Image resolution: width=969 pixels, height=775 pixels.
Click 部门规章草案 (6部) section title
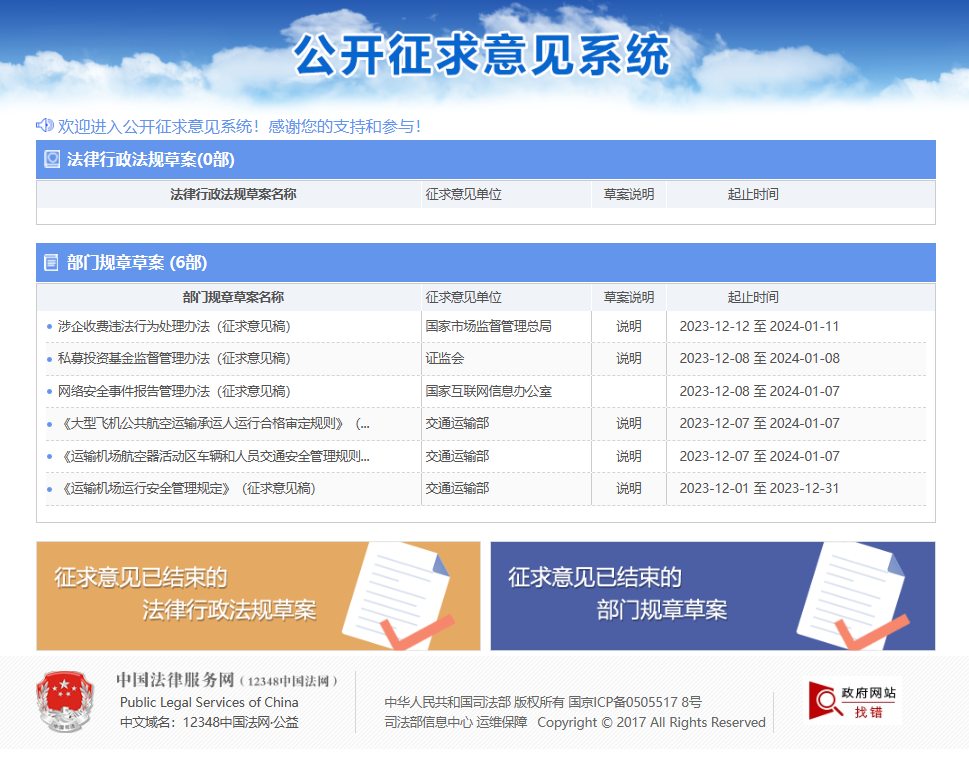pos(137,263)
